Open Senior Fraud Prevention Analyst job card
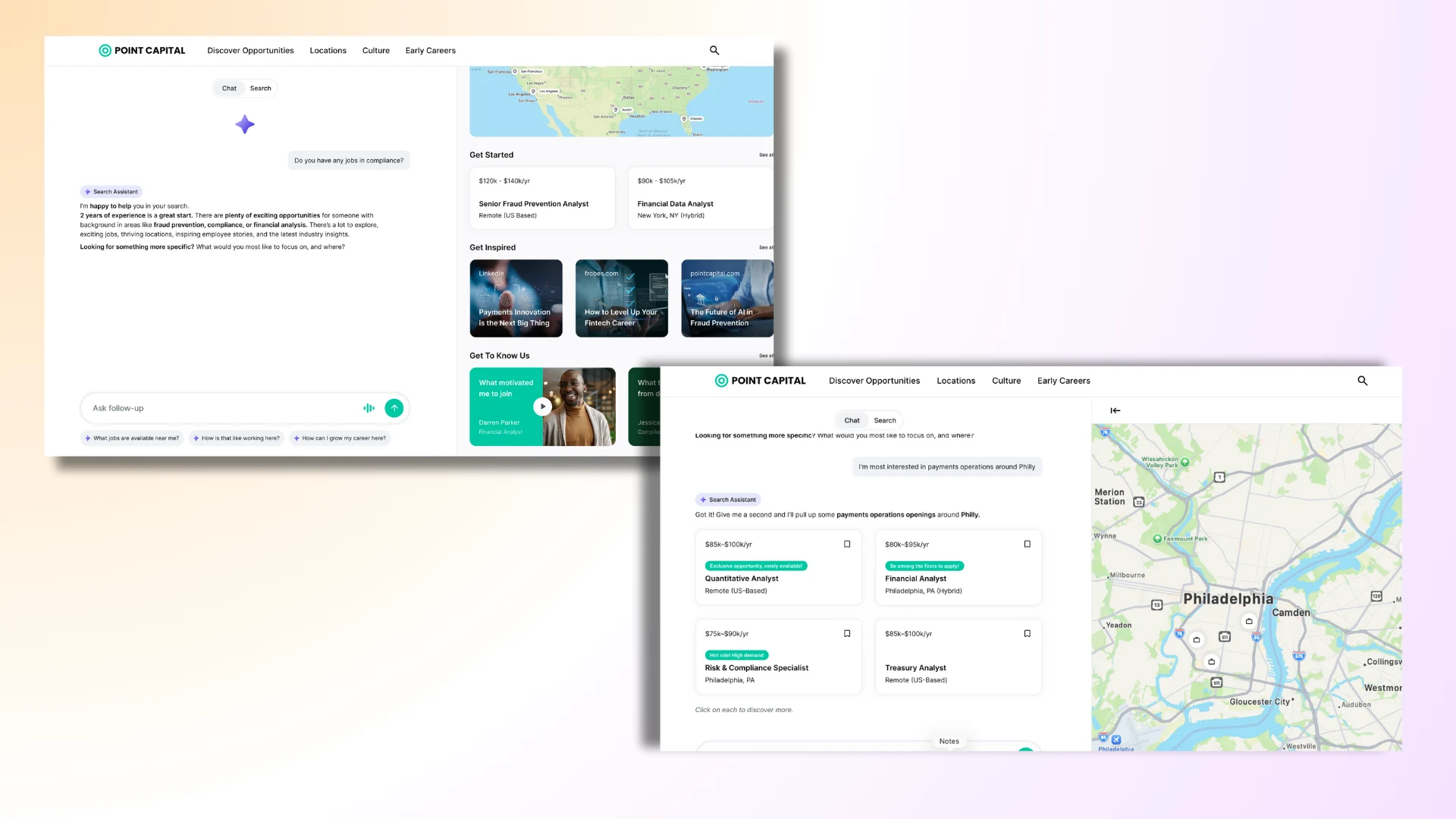Viewport: 1456px width, 819px height. [x=542, y=198]
